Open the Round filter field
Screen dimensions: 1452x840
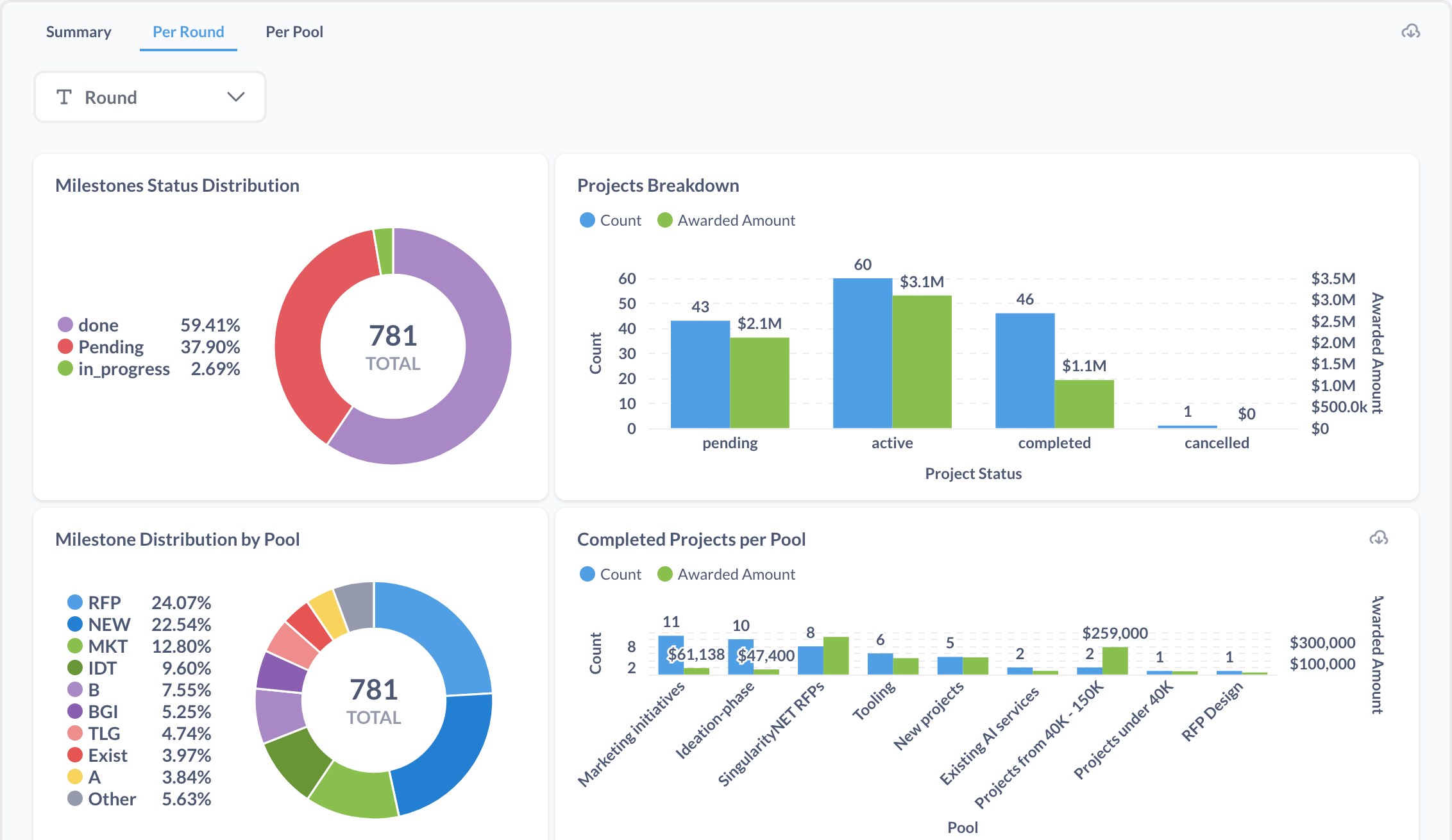150,97
